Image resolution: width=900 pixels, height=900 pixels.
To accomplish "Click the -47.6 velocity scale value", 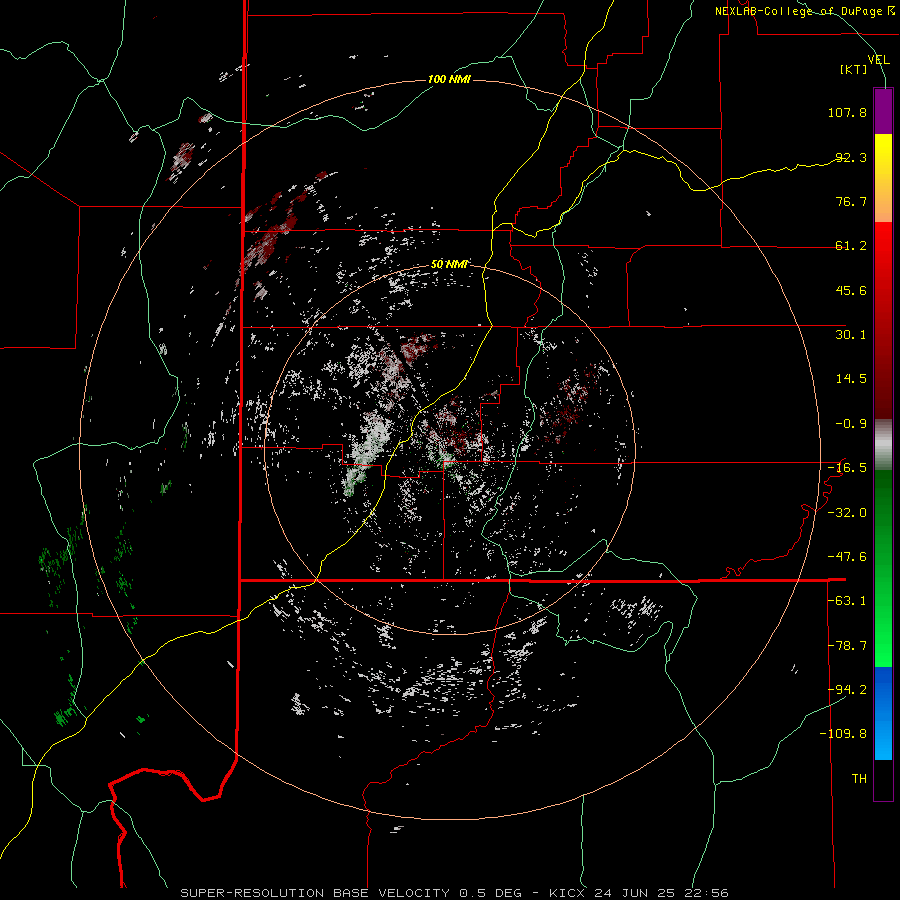I will tap(847, 557).
